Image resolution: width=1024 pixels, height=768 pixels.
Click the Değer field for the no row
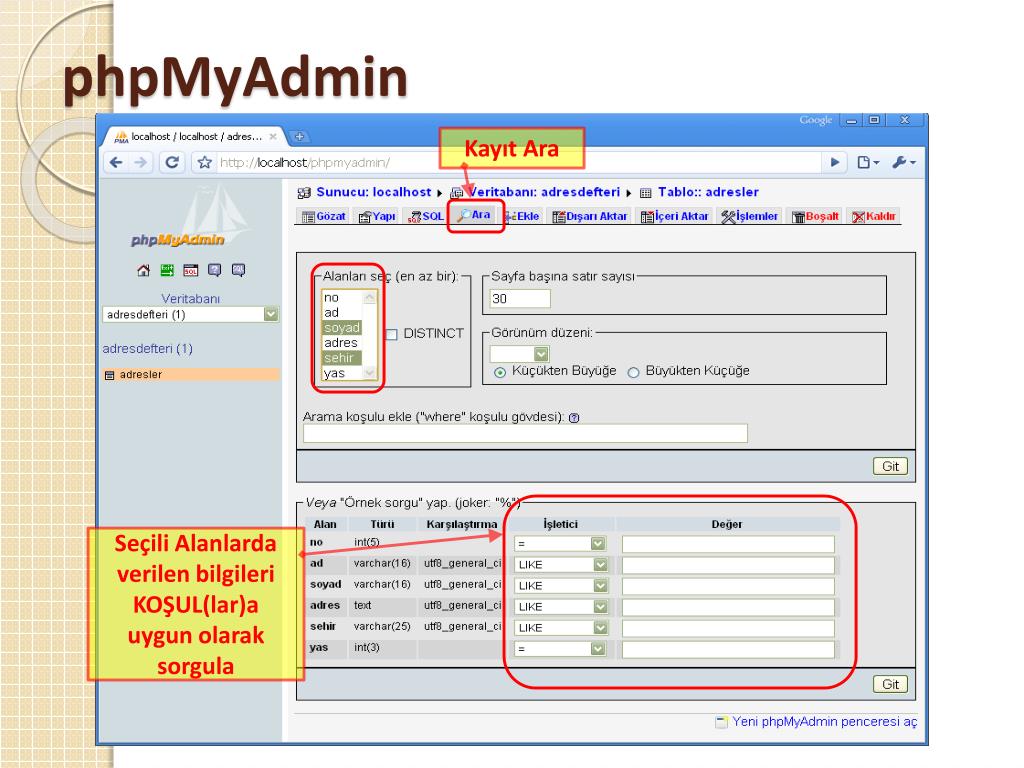[728, 544]
